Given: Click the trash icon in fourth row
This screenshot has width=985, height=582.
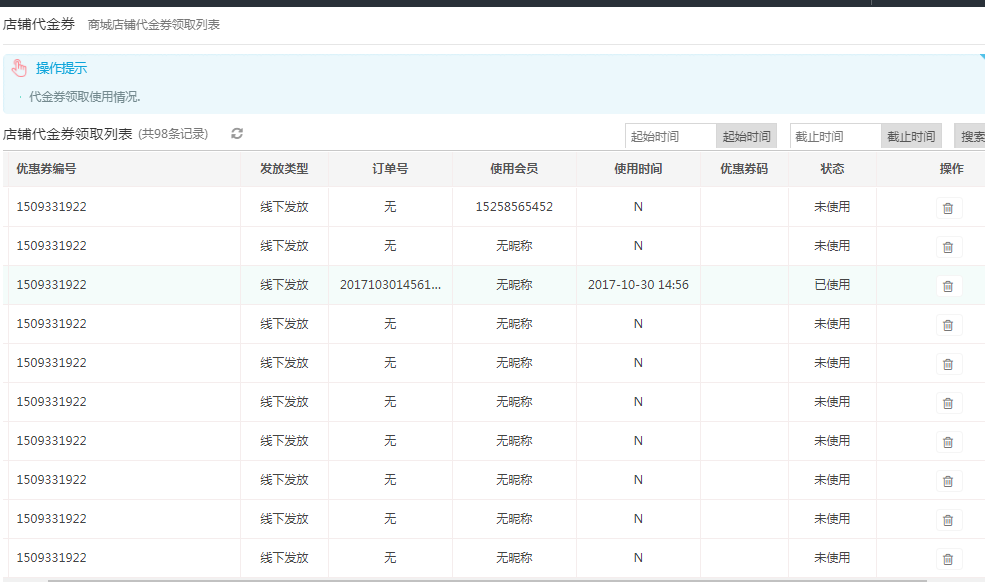Looking at the screenshot, I should click(948, 325).
